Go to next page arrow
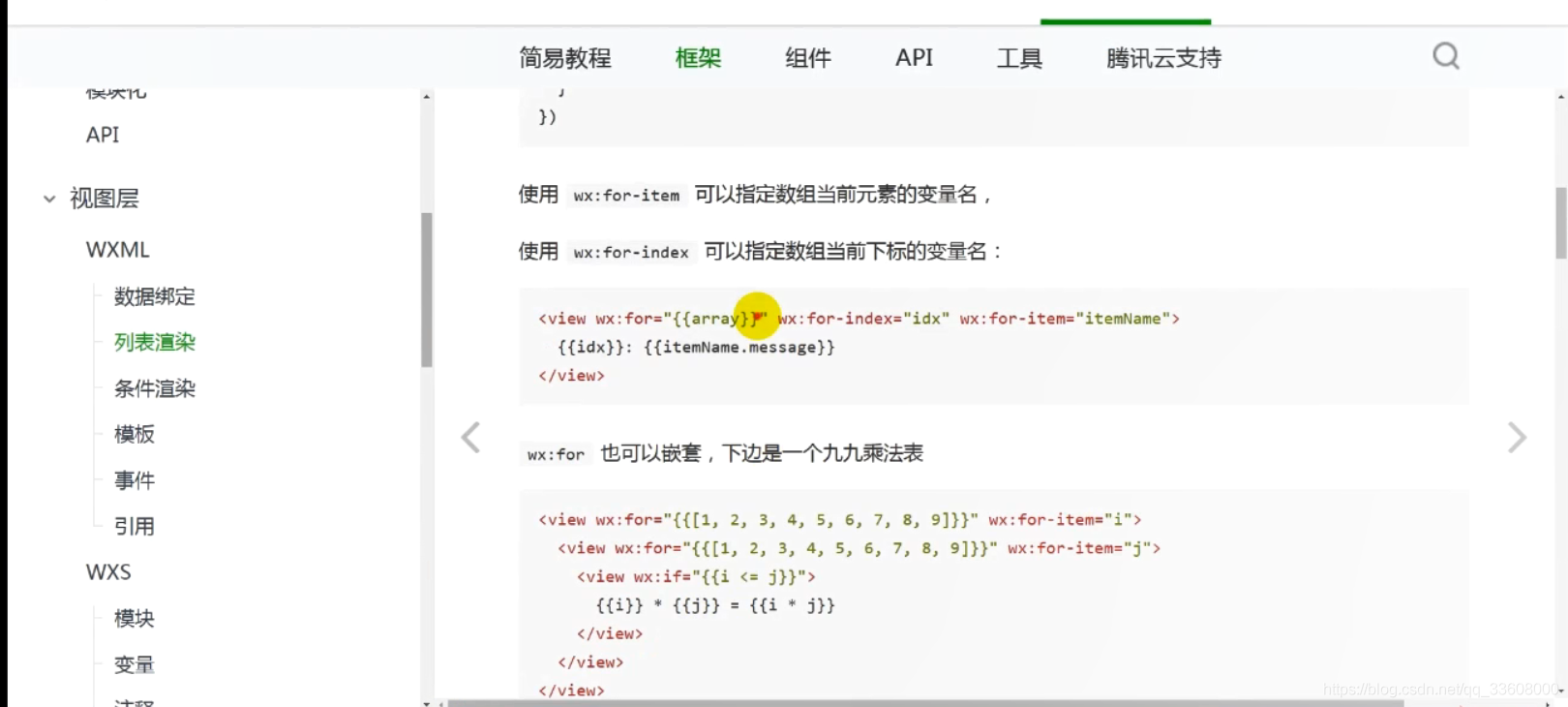 click(x=1517, y=438)
